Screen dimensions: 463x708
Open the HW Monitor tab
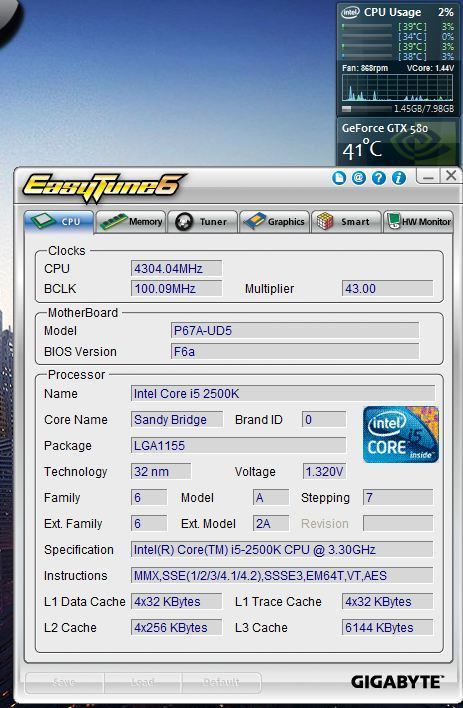(x=418, y=222)
